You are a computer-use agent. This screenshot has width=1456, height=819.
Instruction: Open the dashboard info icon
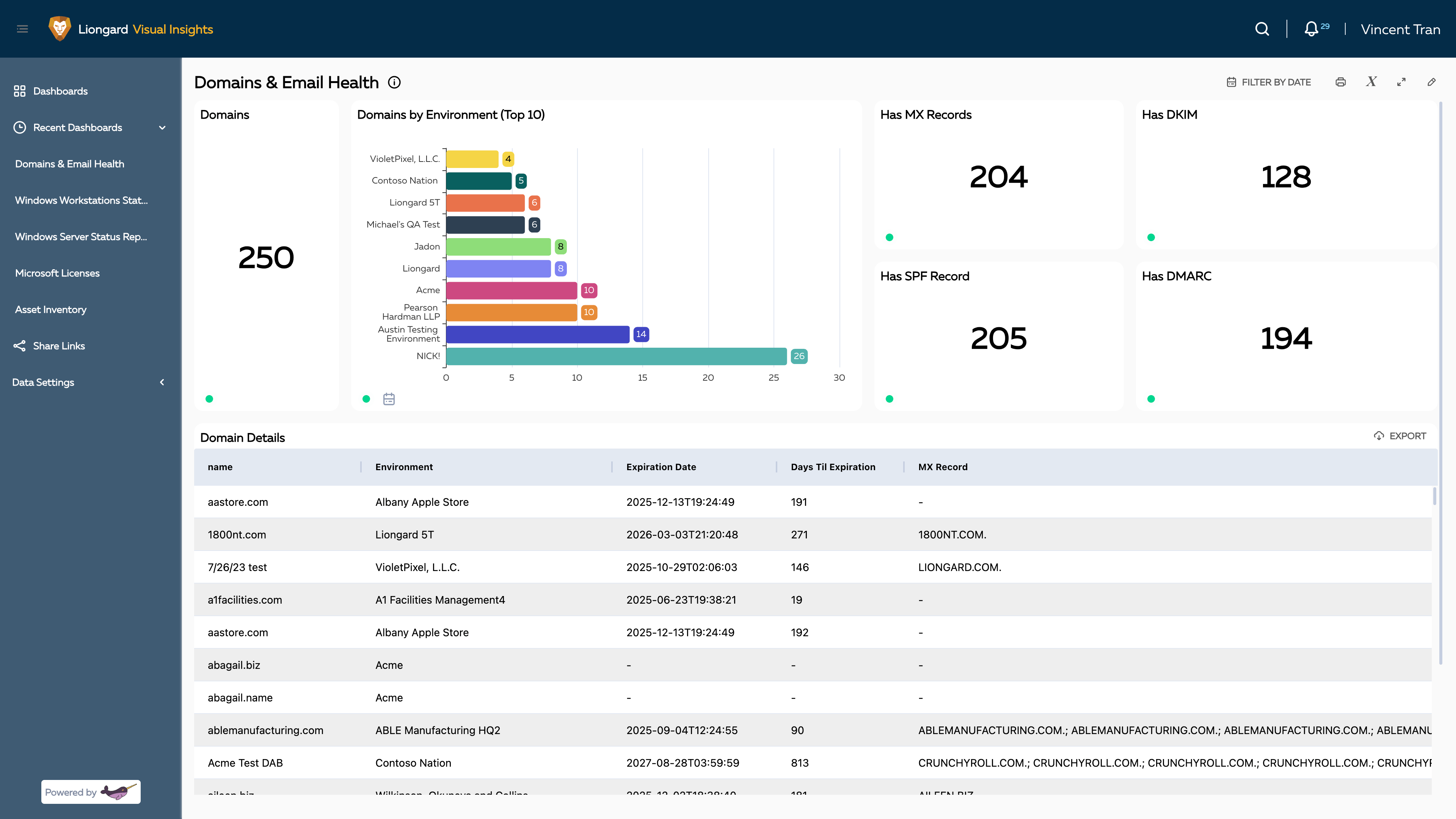(394, 83)
